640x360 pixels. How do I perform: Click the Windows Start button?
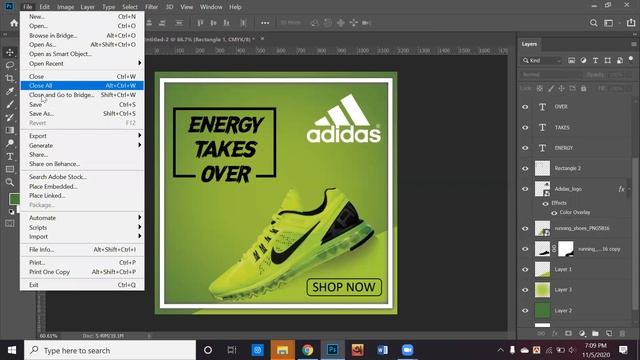[x=12, y=350]
